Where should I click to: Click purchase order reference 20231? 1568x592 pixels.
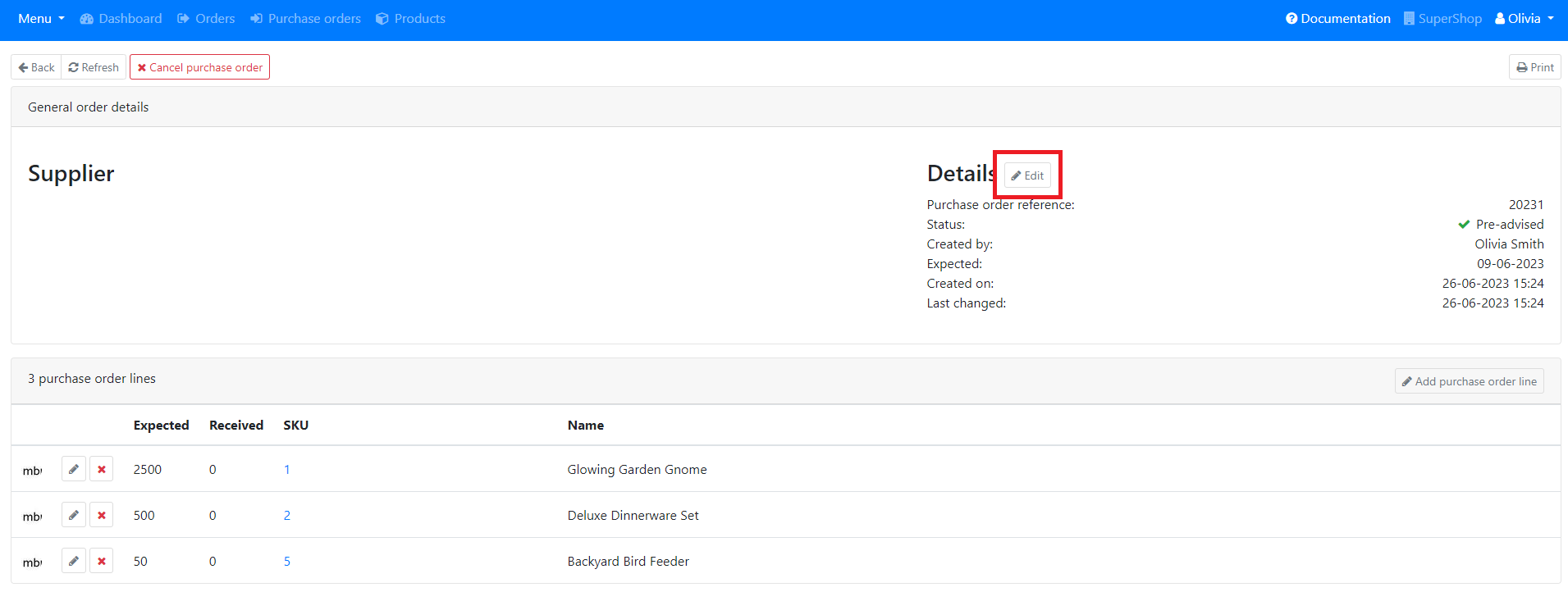point(1526,205)
